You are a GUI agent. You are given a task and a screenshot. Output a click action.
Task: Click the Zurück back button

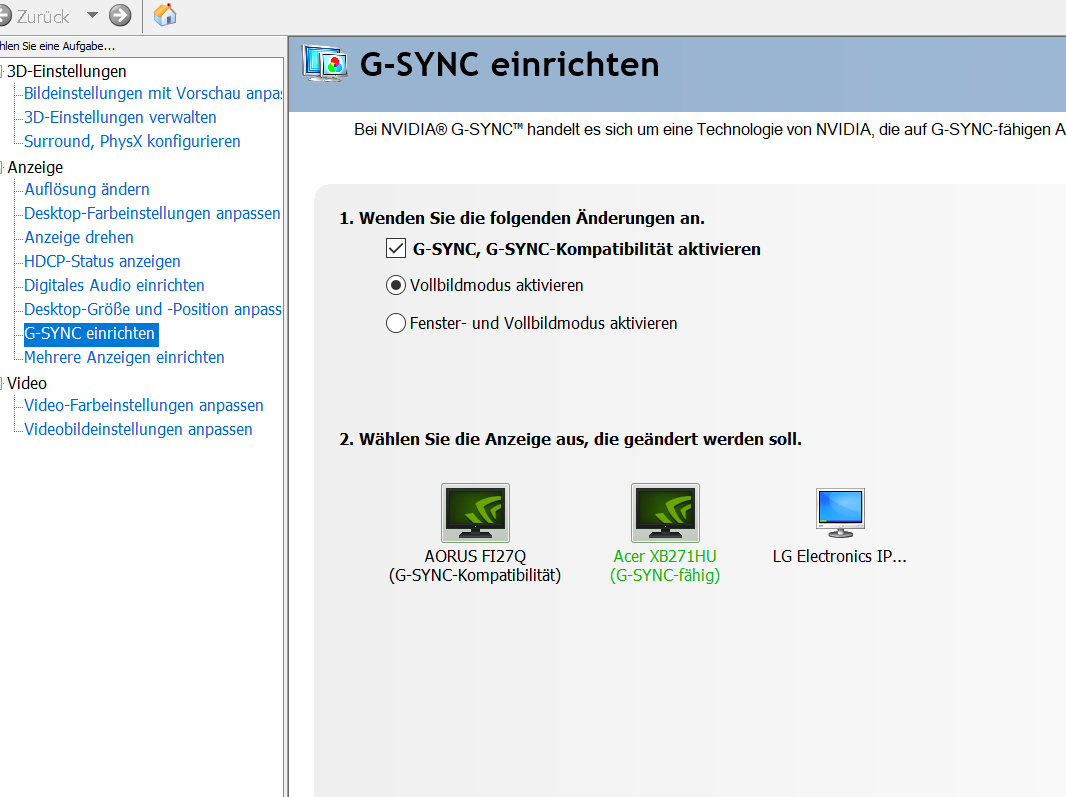(x=36, y=16)
